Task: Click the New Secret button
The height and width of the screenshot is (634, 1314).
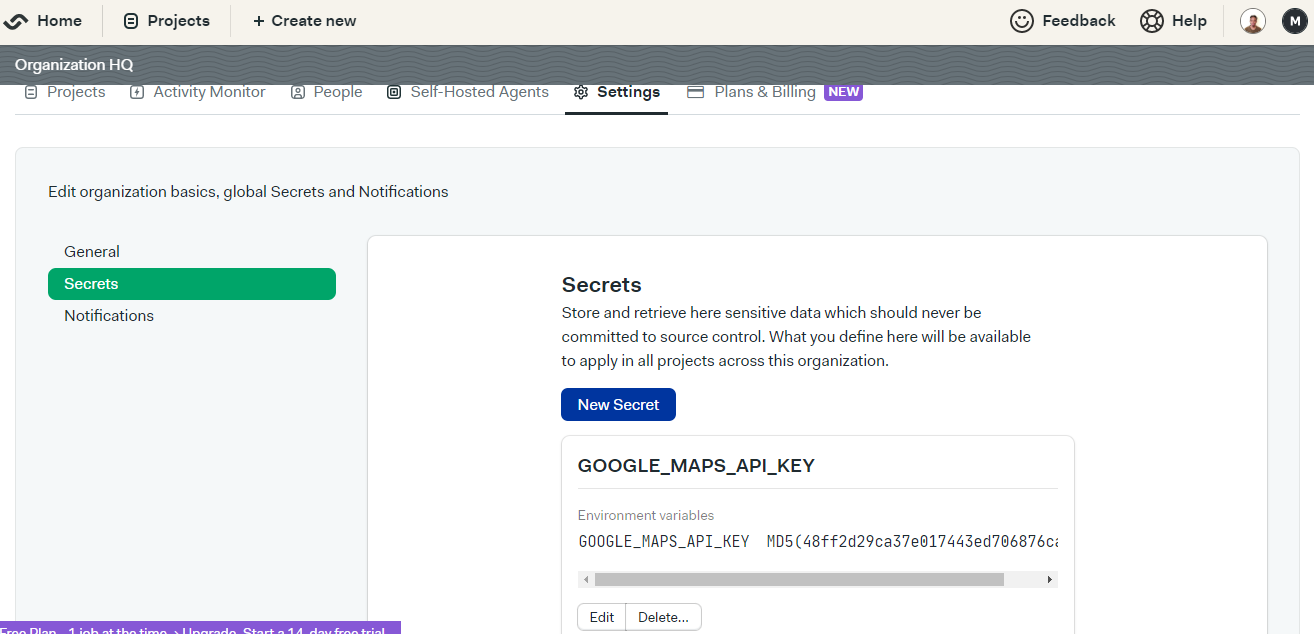Action: coord(618,404)
